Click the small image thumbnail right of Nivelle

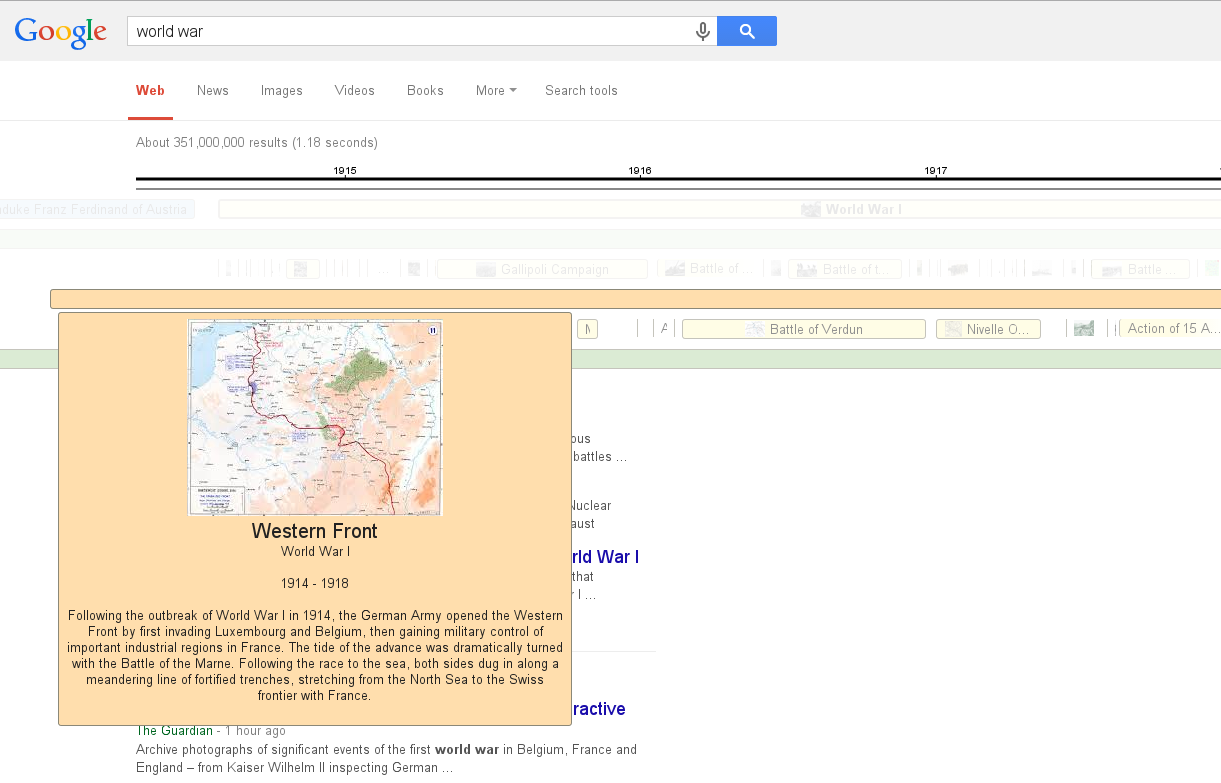(x=1083, y=329)
